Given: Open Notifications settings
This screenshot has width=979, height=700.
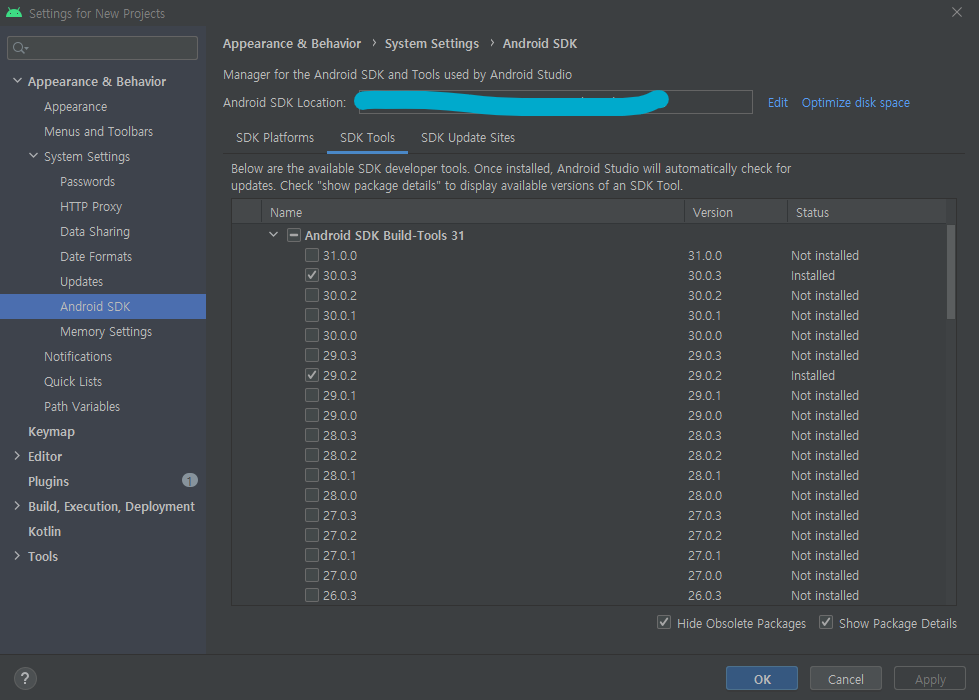Looking at the screenshot, I should (x=78, y=357).
